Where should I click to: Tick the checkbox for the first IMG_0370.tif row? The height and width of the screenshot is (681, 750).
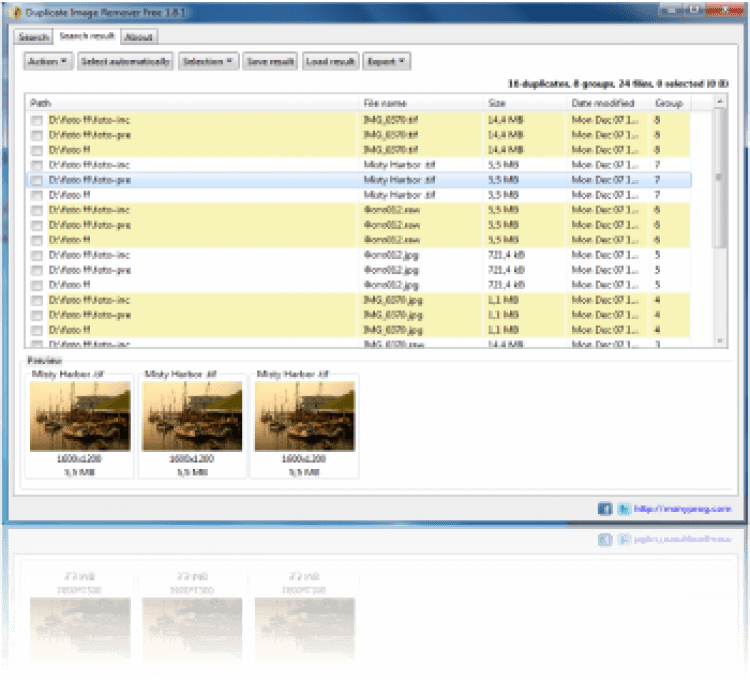click(37, 120)
